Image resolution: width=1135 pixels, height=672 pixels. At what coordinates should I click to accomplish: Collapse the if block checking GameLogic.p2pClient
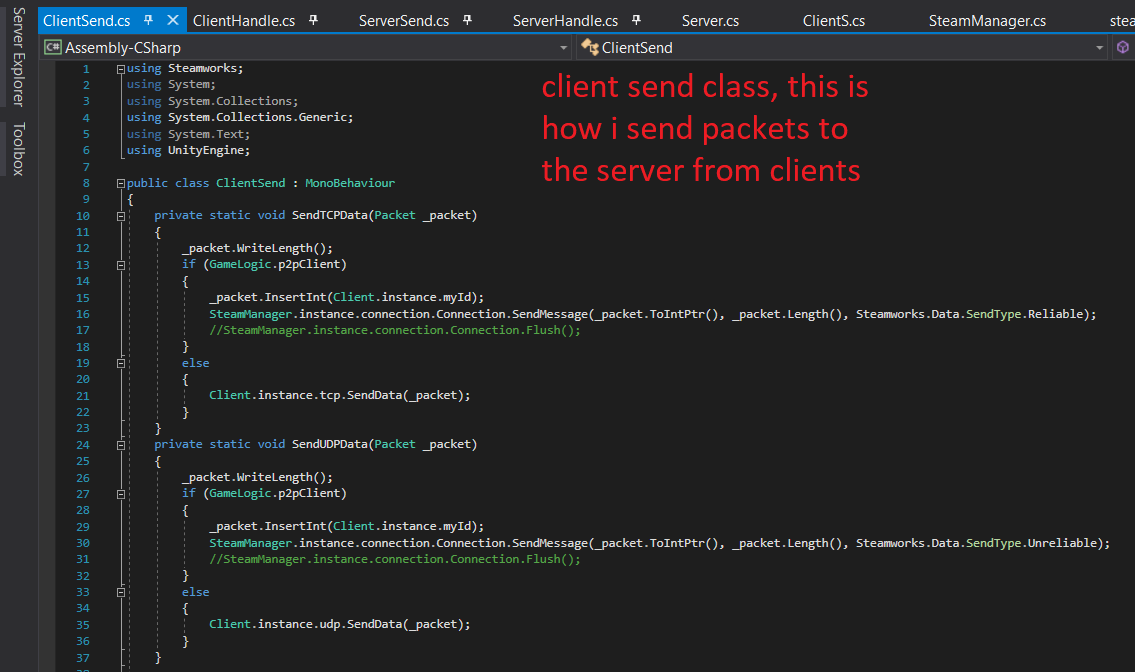coord(120,263)
